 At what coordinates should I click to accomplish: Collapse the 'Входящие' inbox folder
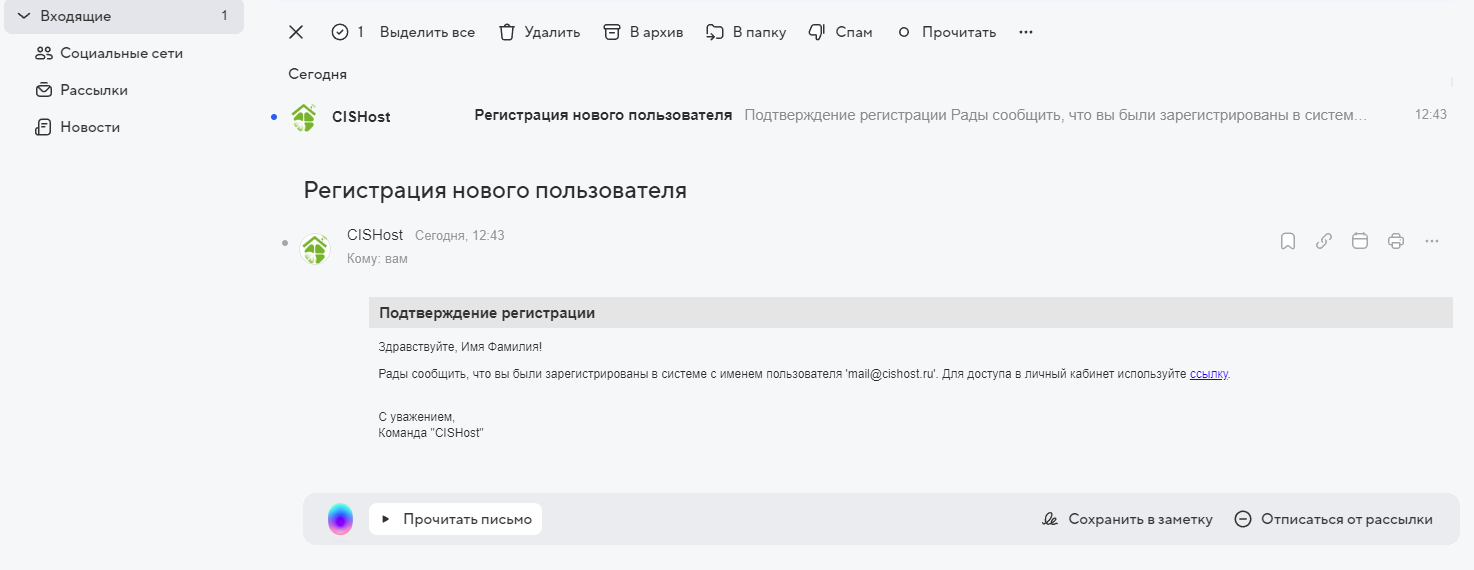point(24,16)
